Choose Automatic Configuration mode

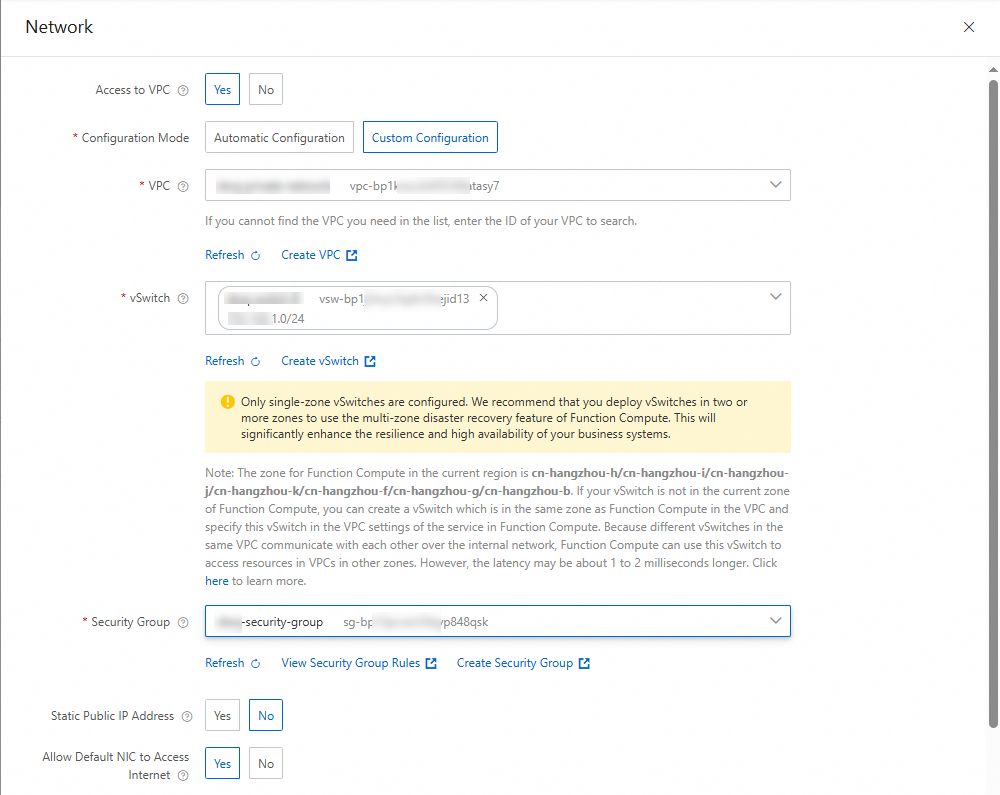[279, 137]
